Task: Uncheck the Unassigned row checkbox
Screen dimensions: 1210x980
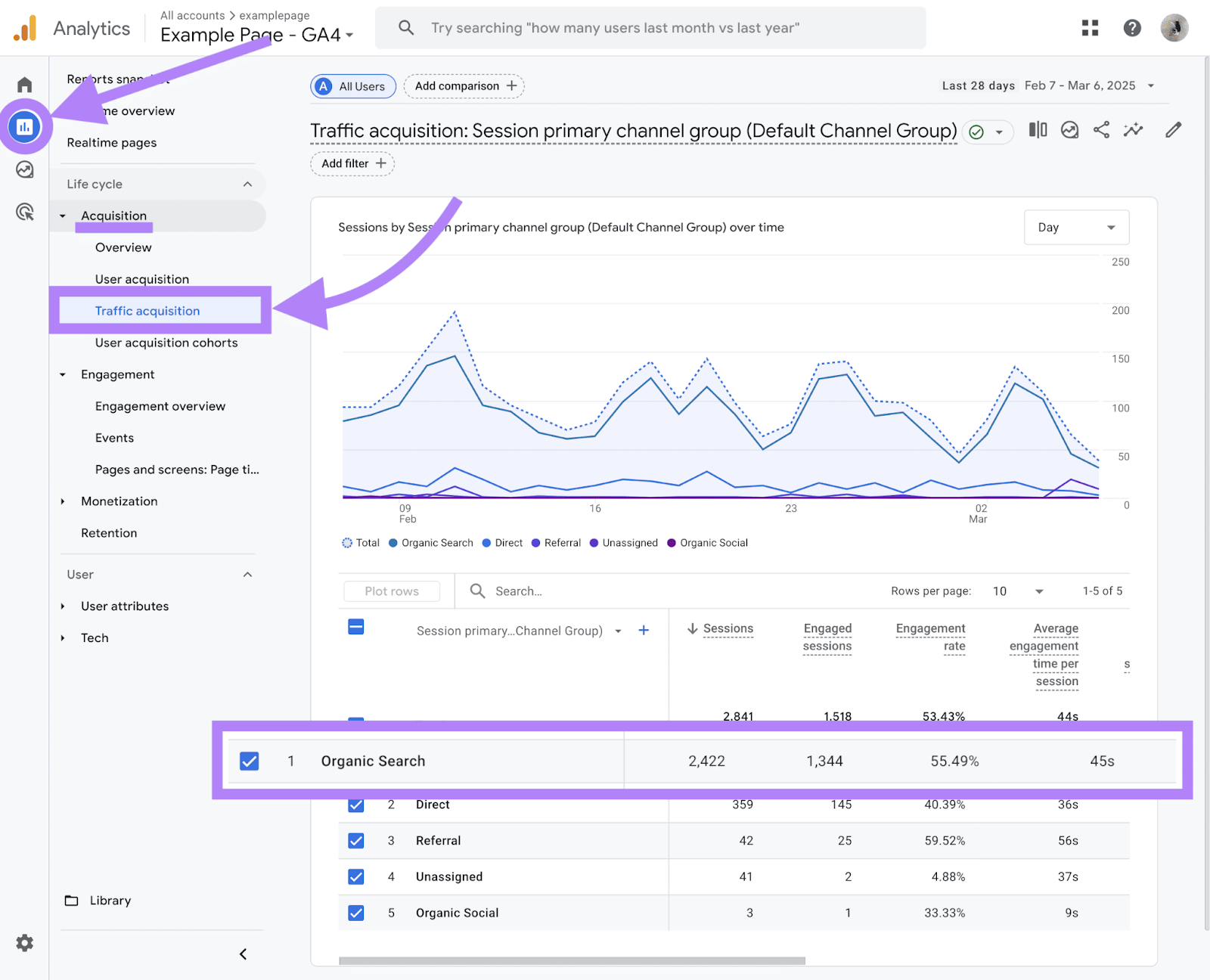Action: point(356,876)
